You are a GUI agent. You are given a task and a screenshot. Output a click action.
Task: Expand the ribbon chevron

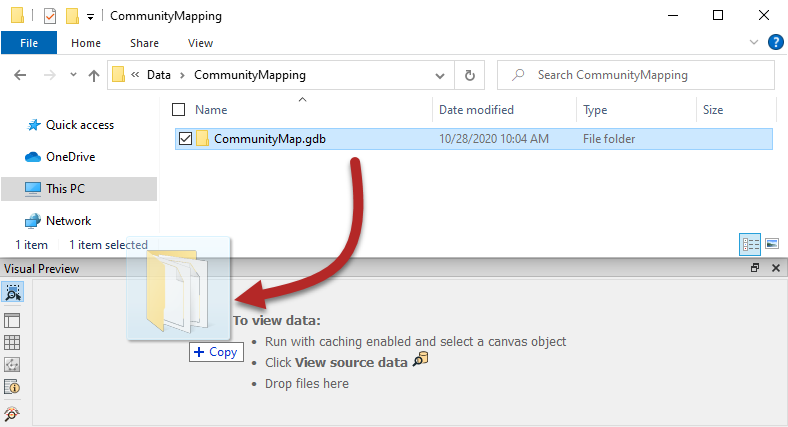[753, 42]
